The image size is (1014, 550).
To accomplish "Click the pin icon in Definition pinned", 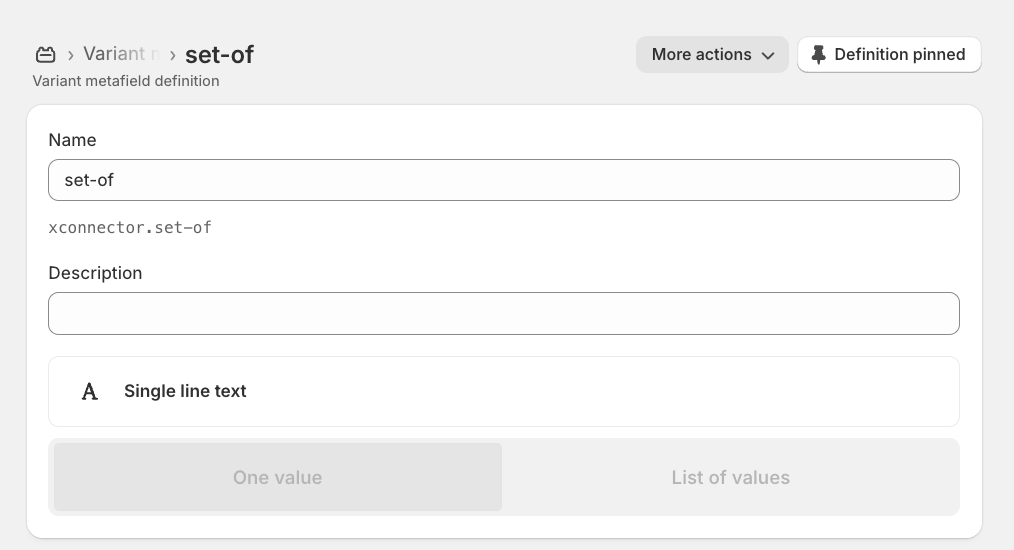I will click(x=818, y=54).
